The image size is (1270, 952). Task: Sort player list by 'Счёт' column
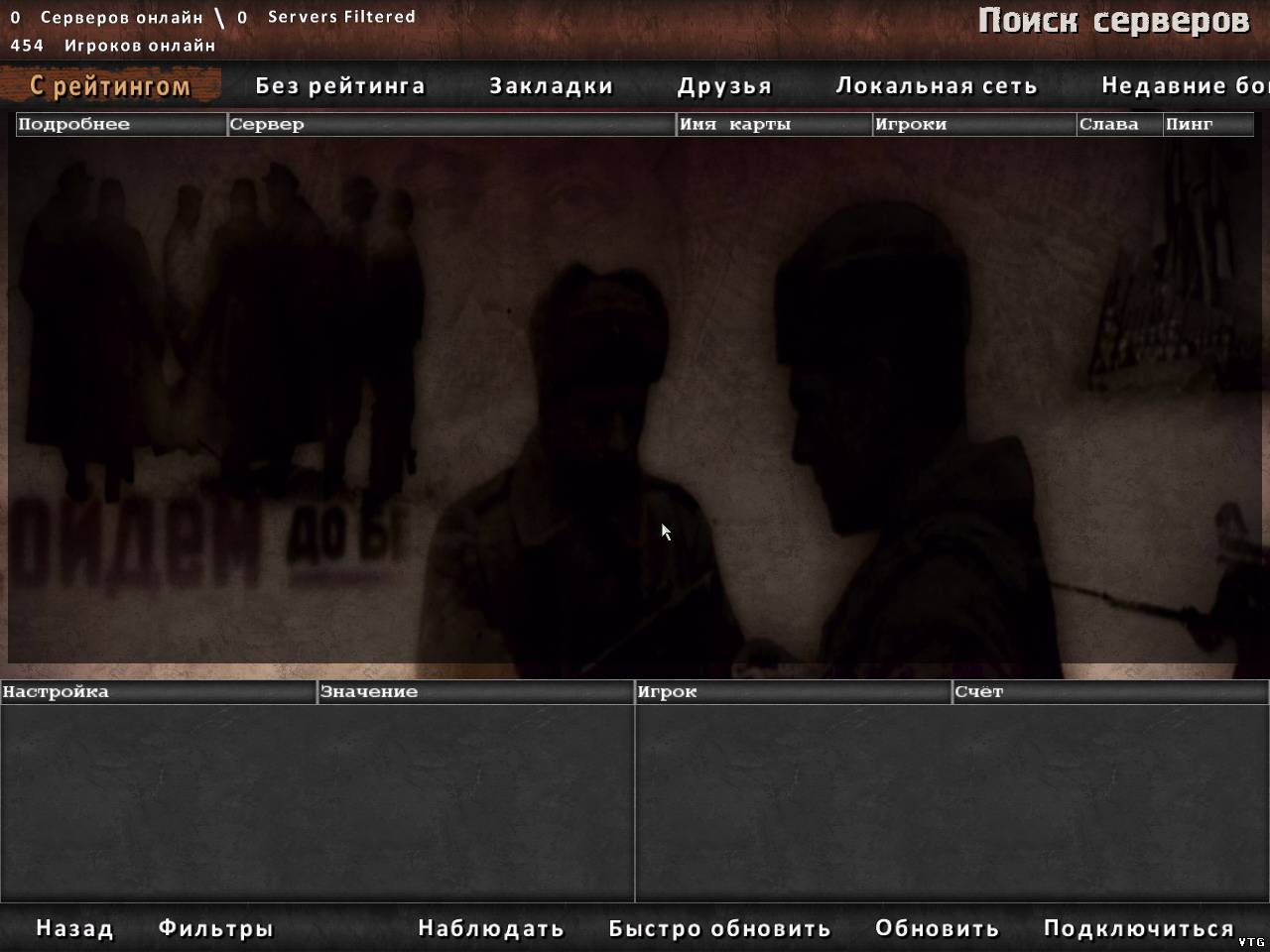(x=1109, y=692)
